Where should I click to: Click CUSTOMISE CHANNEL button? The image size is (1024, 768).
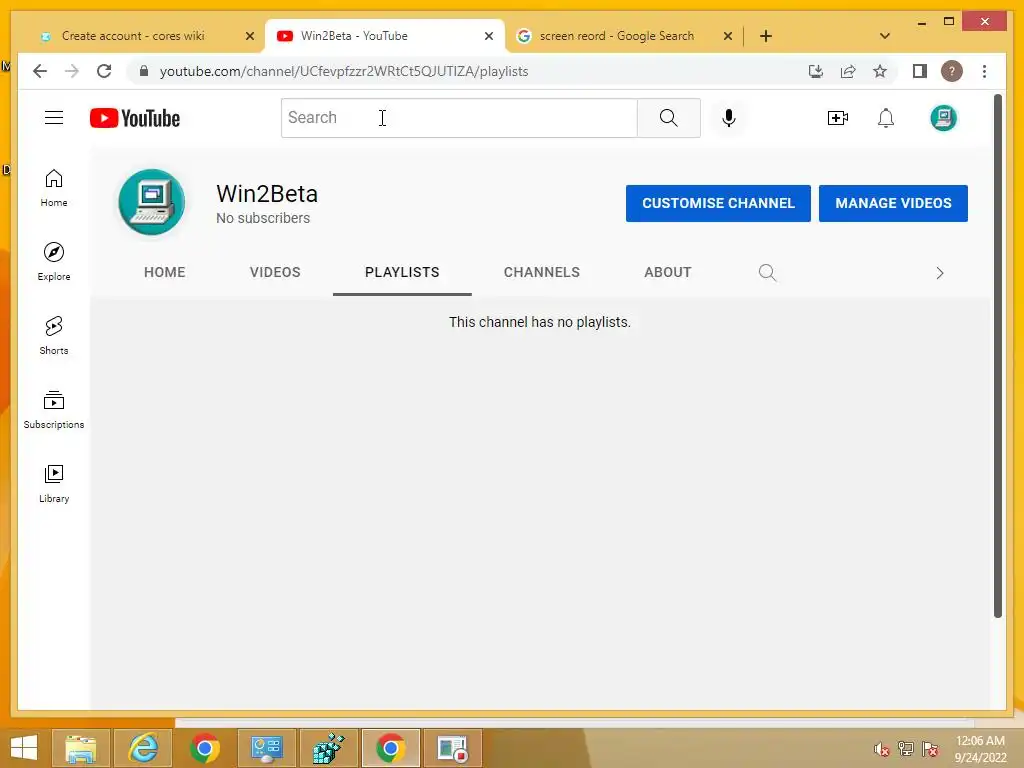pyautogui.click(x=718, y=203)
